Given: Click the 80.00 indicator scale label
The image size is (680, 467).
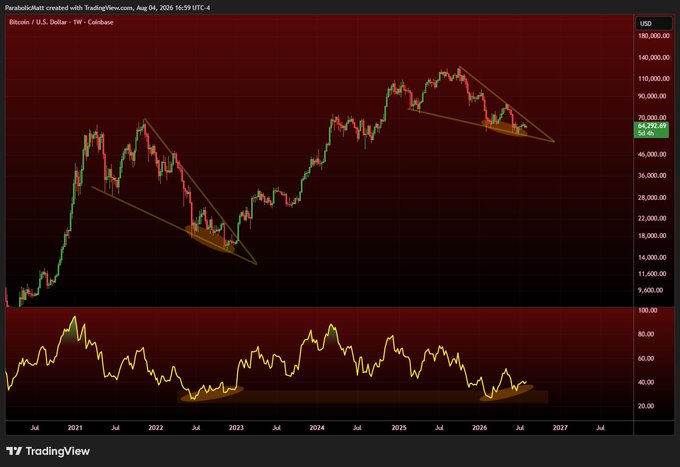Looking at the screenshot, I should [x=646, y=334].
